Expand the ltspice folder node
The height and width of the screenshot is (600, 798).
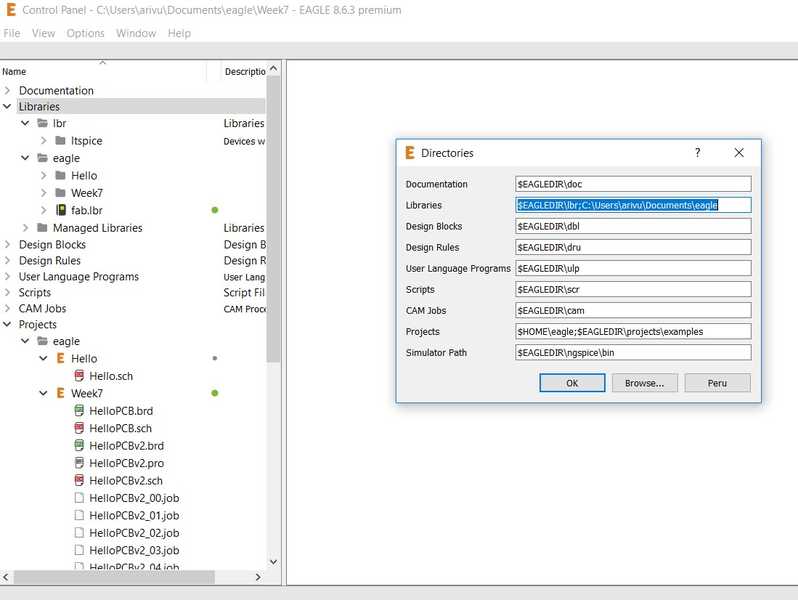pos(44,140)
